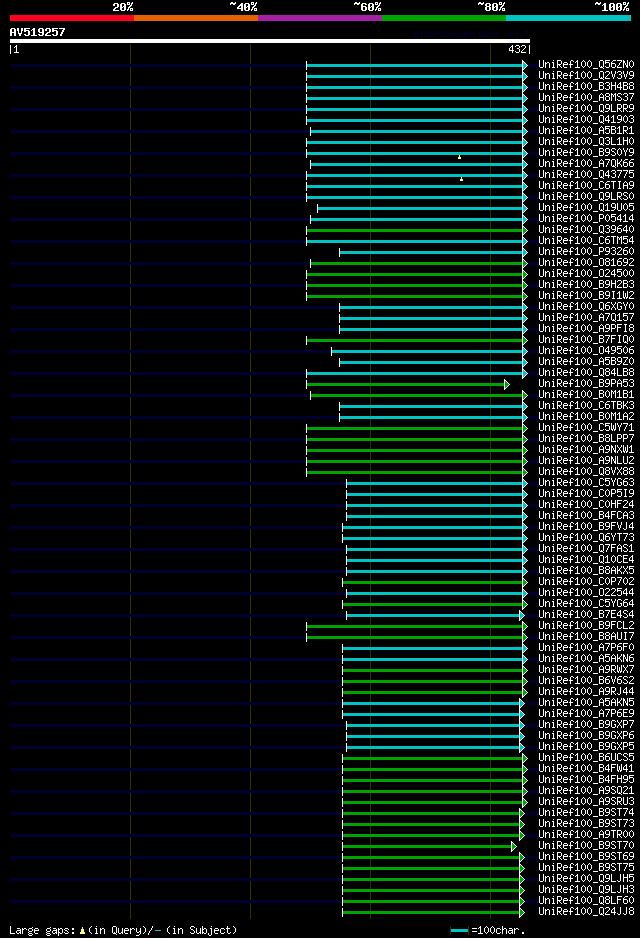640x938 pixels.
Task: Click the green bar for UniRef100_B7FIQ0
Action: (x=415, y=340)
